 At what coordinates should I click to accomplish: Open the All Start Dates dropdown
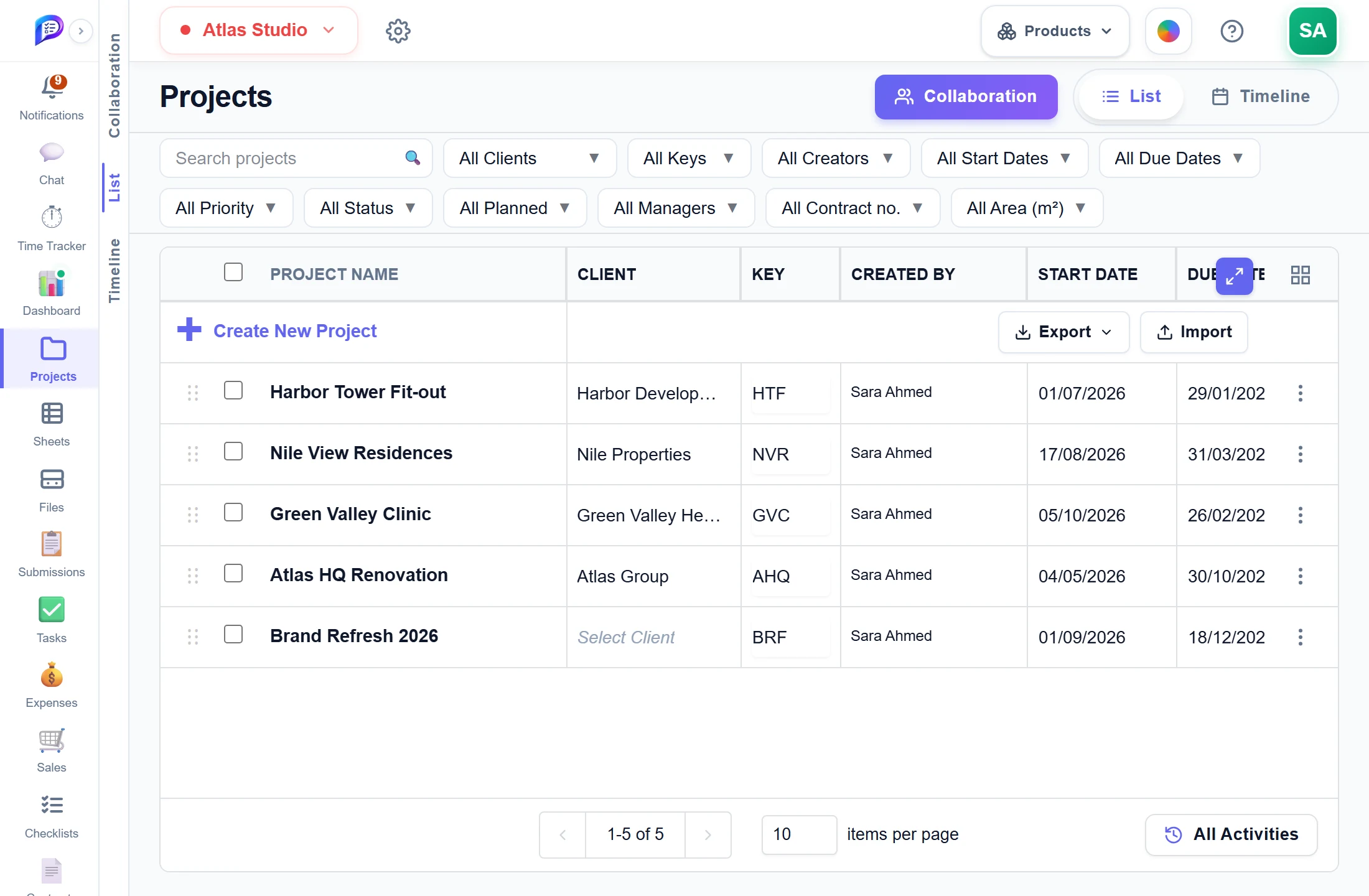(x=1004, y=158)
